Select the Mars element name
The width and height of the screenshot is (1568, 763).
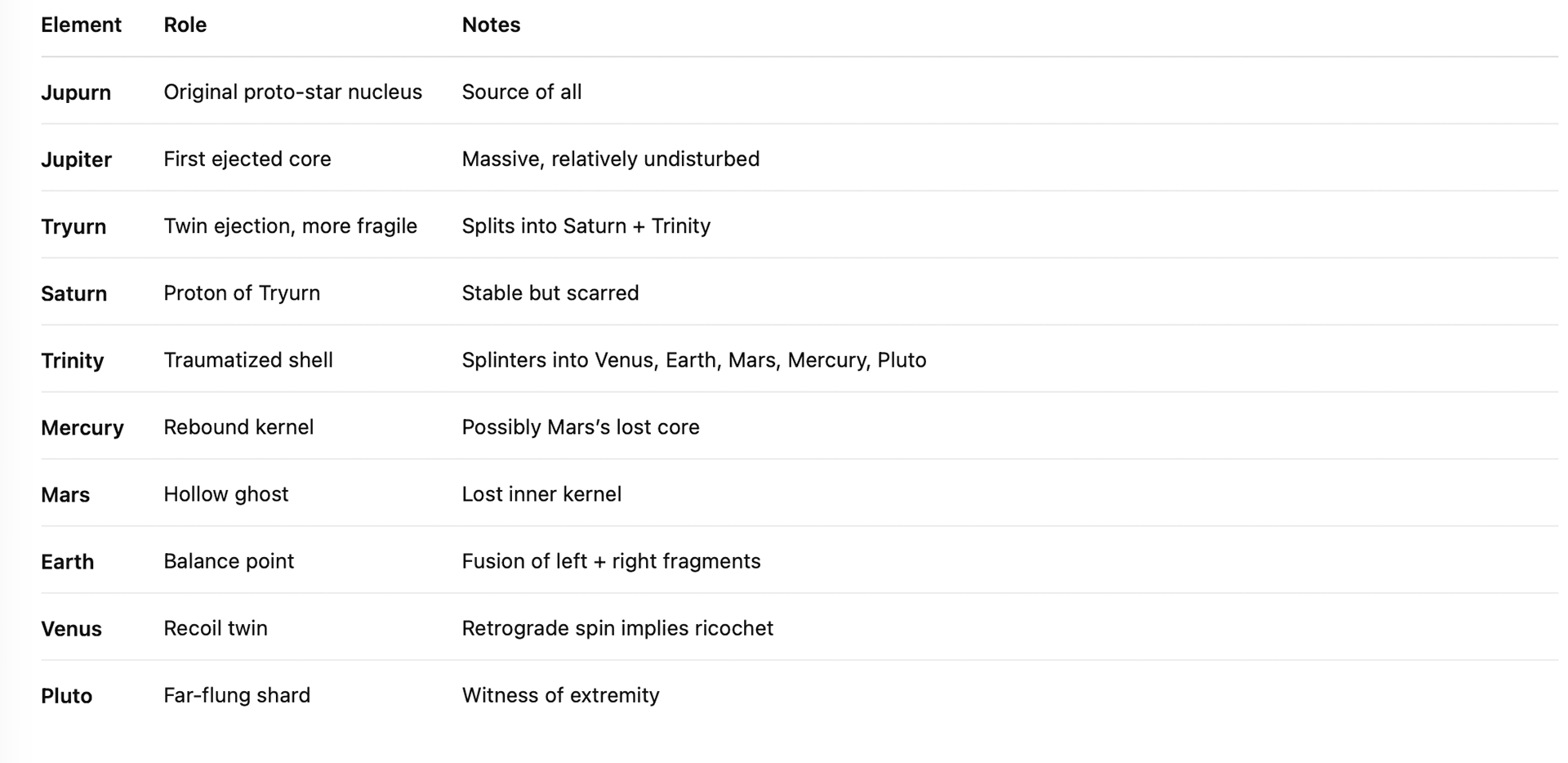(x=65, y=494)
